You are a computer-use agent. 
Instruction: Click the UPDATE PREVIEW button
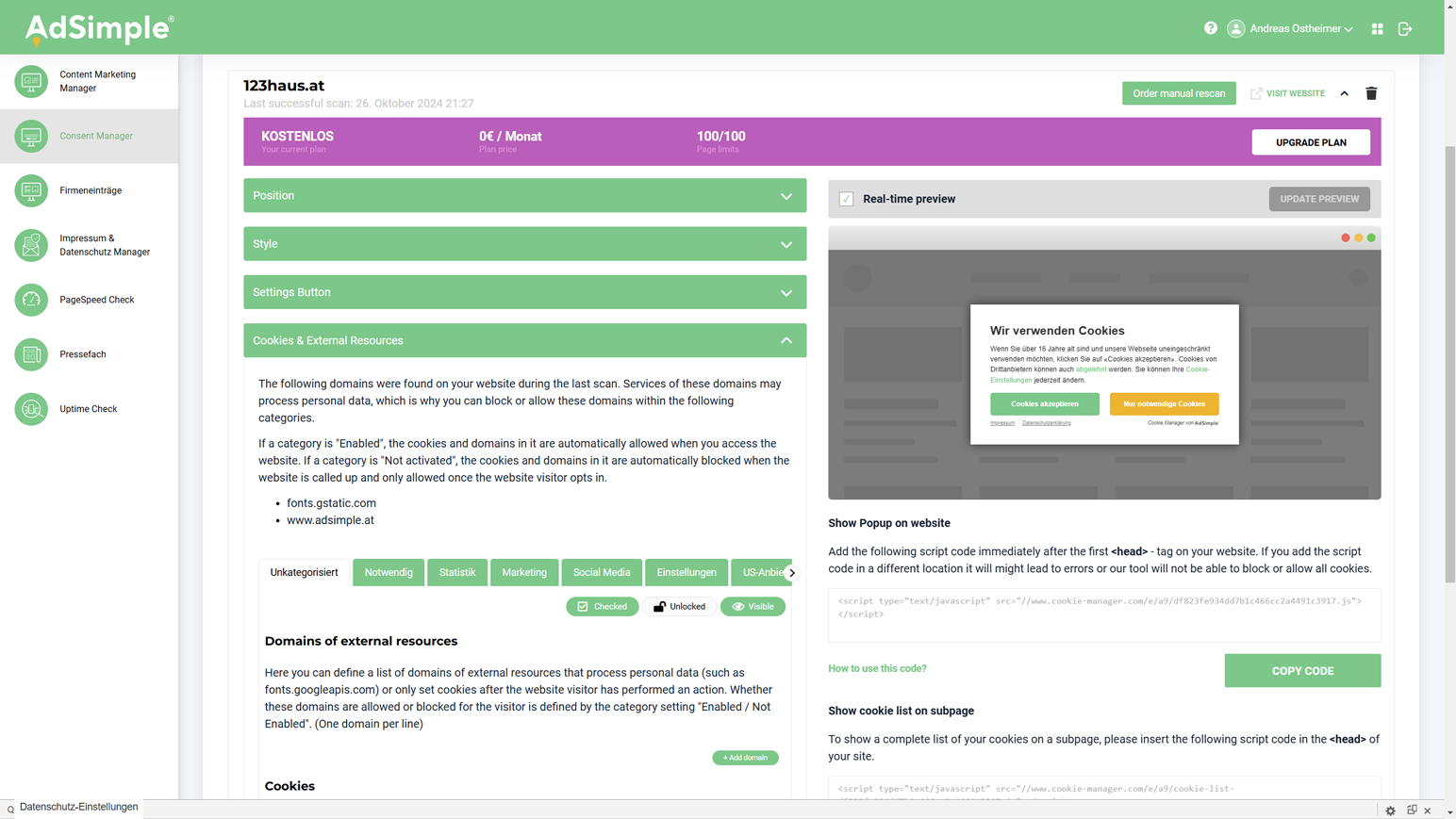(x=1319, y=199)
